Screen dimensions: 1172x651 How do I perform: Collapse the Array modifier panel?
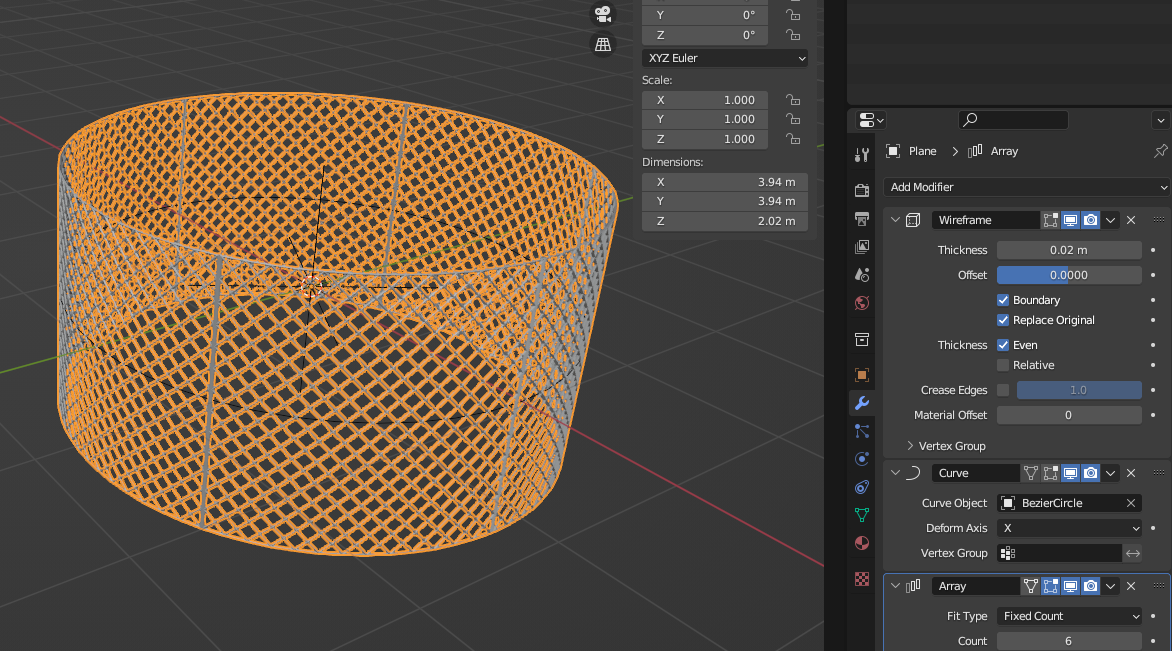(895, 586)
